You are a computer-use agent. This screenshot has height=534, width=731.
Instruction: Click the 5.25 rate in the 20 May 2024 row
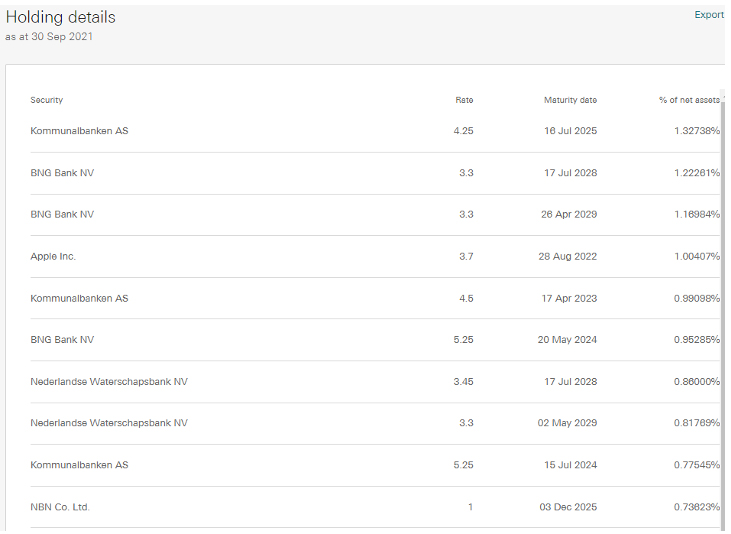pyautogui.click(x=463, y=340)
